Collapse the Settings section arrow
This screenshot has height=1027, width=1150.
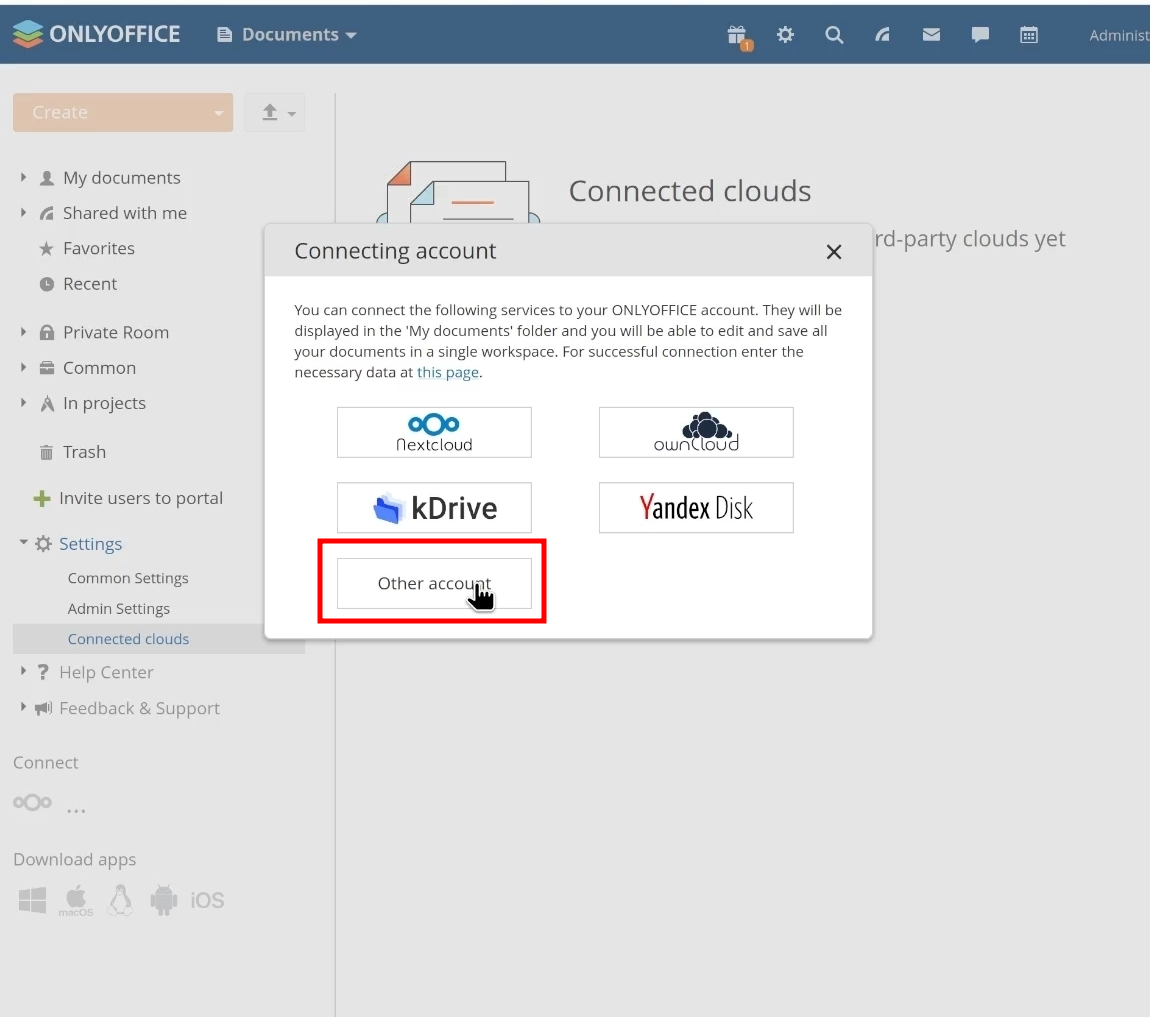23,543
